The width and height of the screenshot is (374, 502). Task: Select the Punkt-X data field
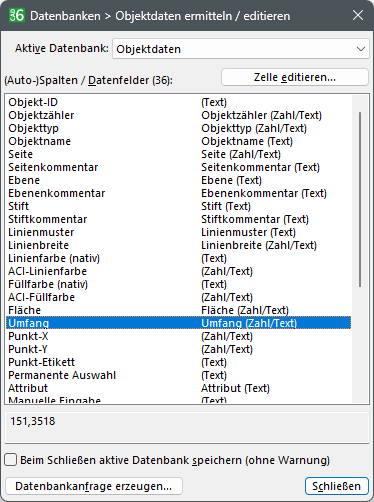pos(178,336)
